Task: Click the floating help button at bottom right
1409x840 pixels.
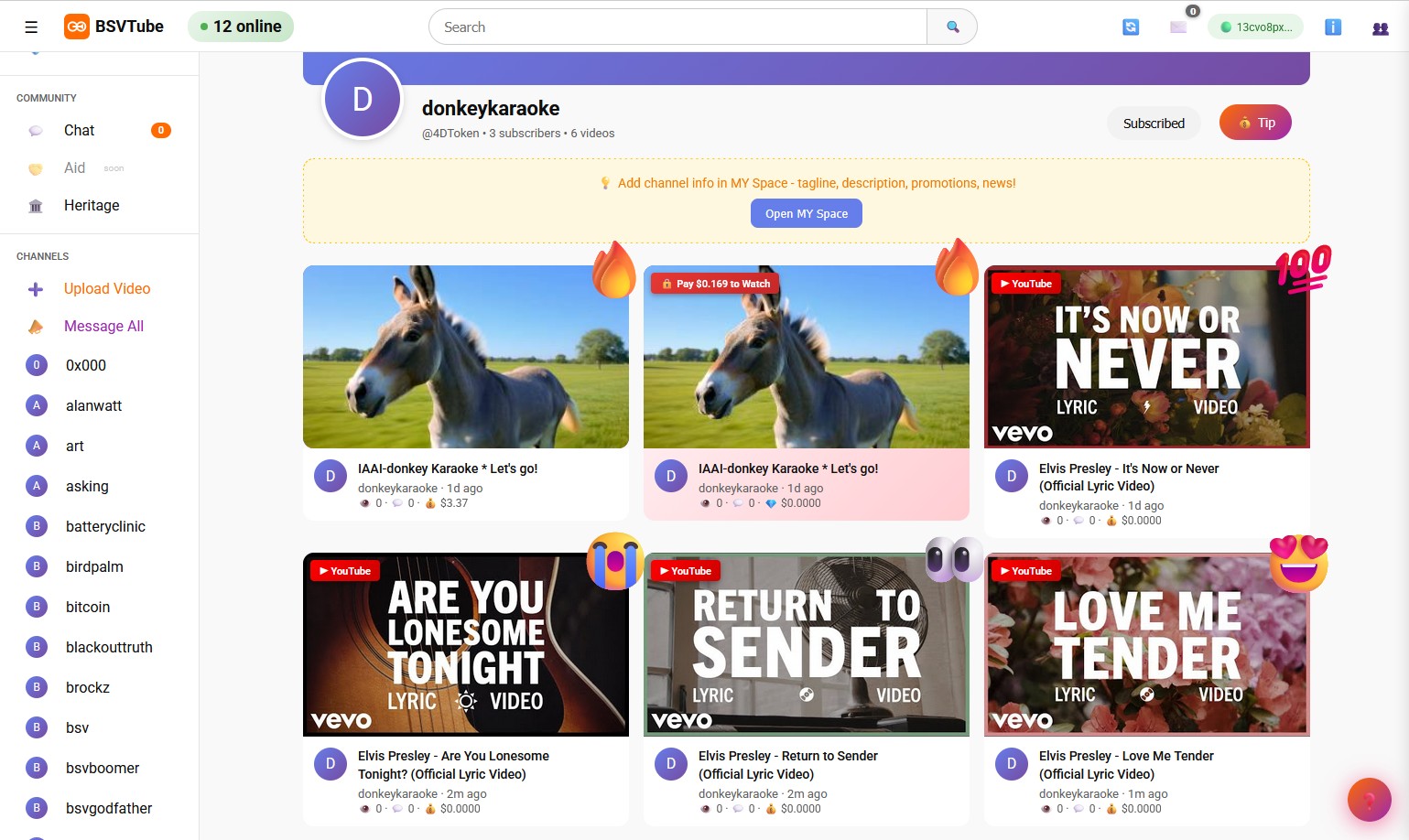Action: 1370,800
